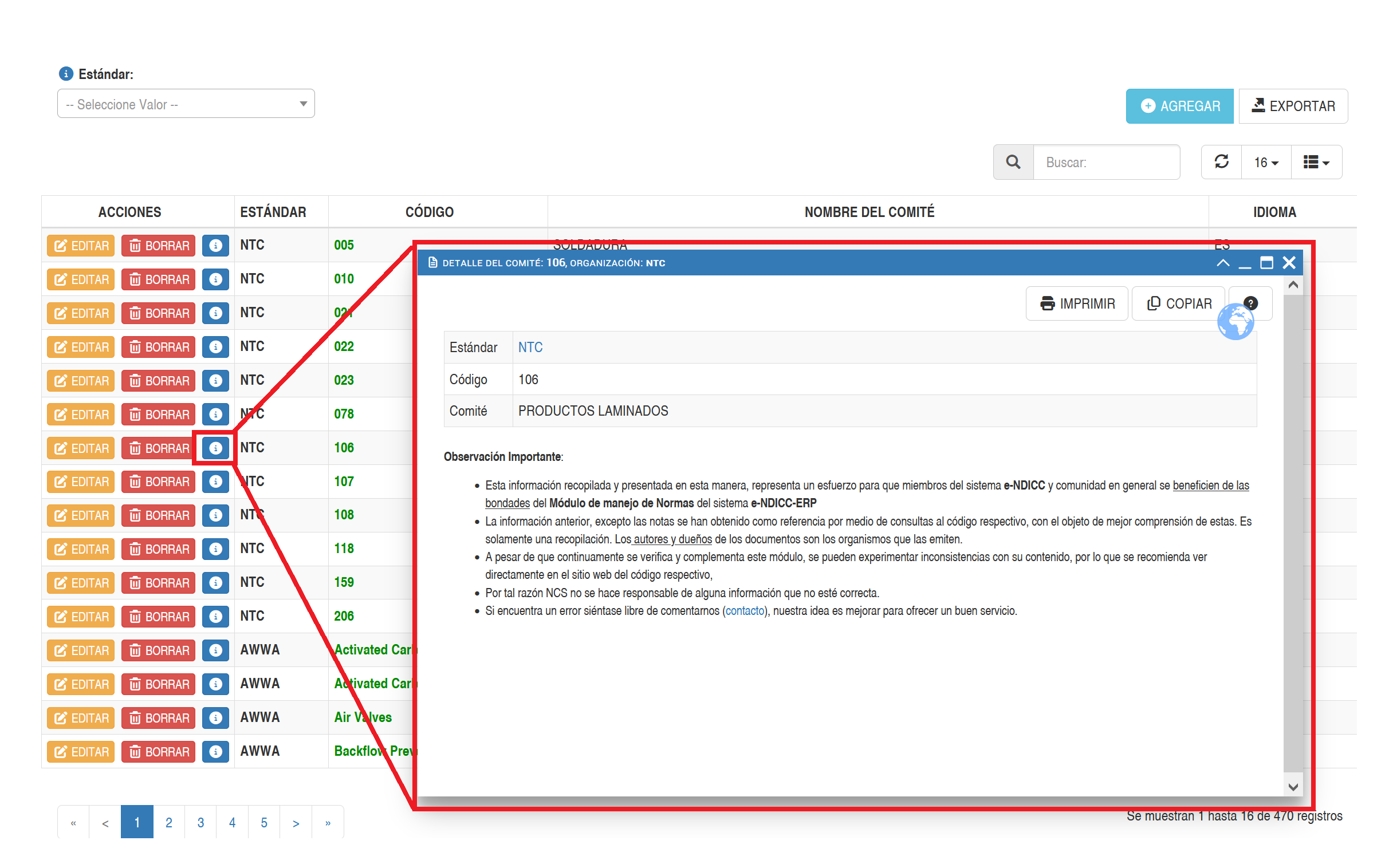This screenshot has width=1385, height=868.
Task: Click the globe icon in dialog
Action: point(1235,322)
